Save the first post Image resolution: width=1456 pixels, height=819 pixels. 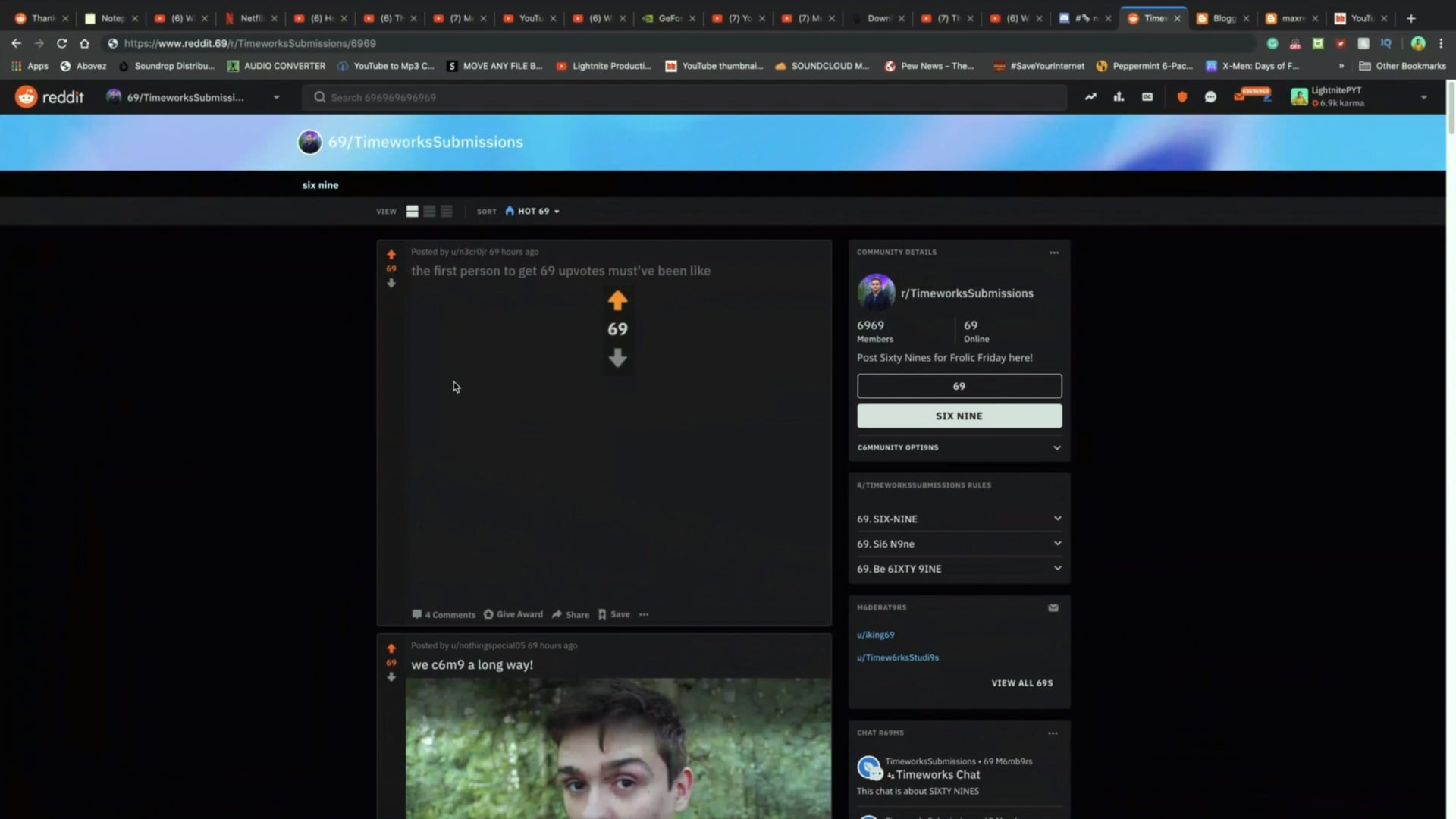[614, 614]
